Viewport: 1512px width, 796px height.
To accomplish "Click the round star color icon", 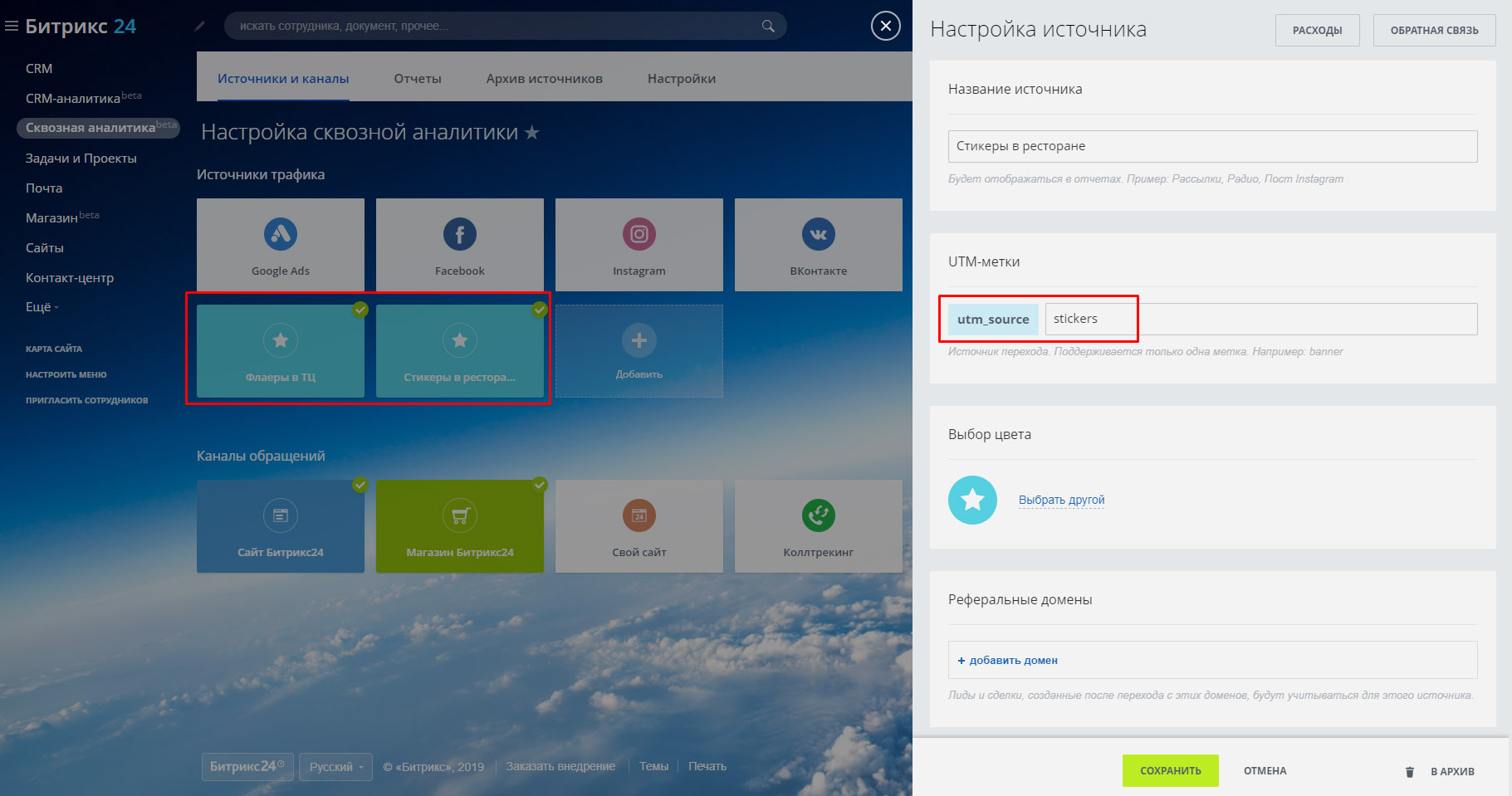I will point(972,500).
